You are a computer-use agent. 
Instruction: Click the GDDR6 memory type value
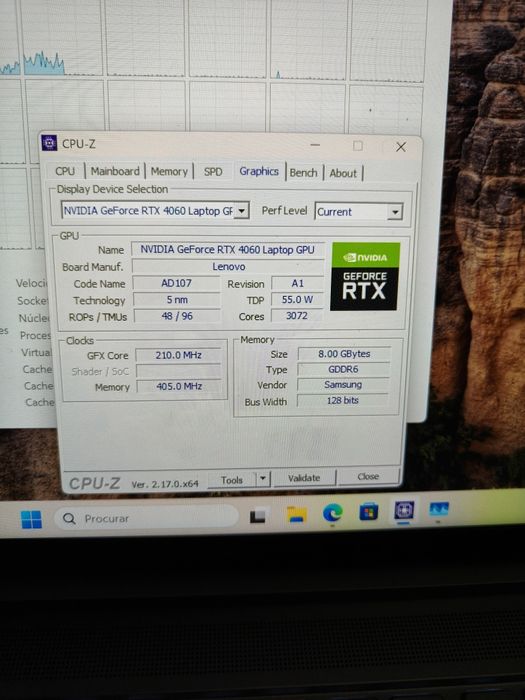[343, 369]
